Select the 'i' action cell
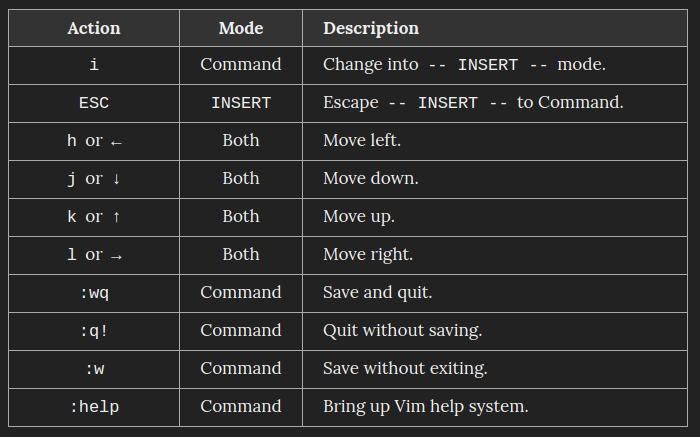 pyautogui.click(x=94, y=65)
